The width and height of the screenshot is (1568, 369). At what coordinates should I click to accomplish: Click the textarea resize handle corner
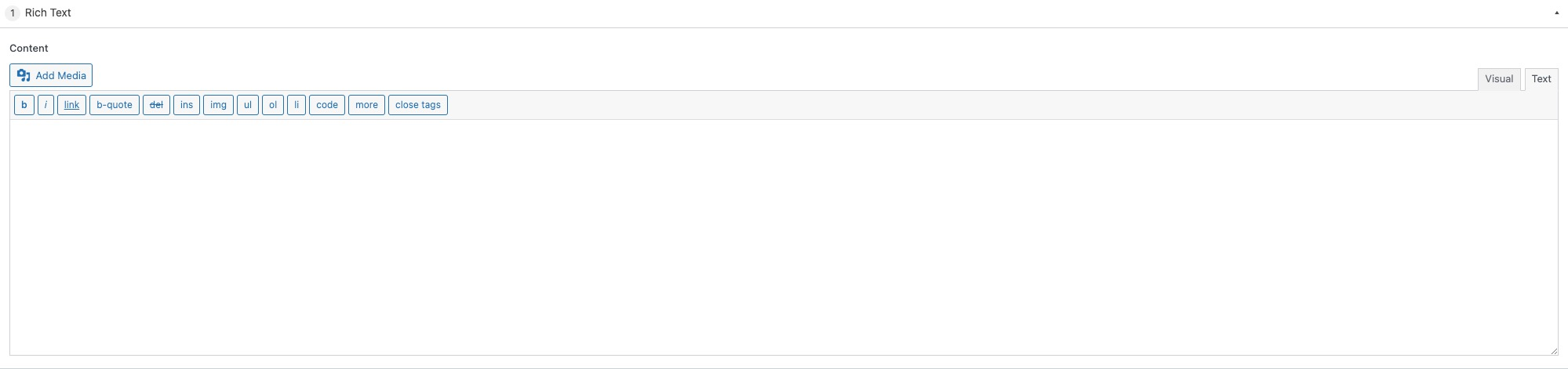tap(1553, 351)
